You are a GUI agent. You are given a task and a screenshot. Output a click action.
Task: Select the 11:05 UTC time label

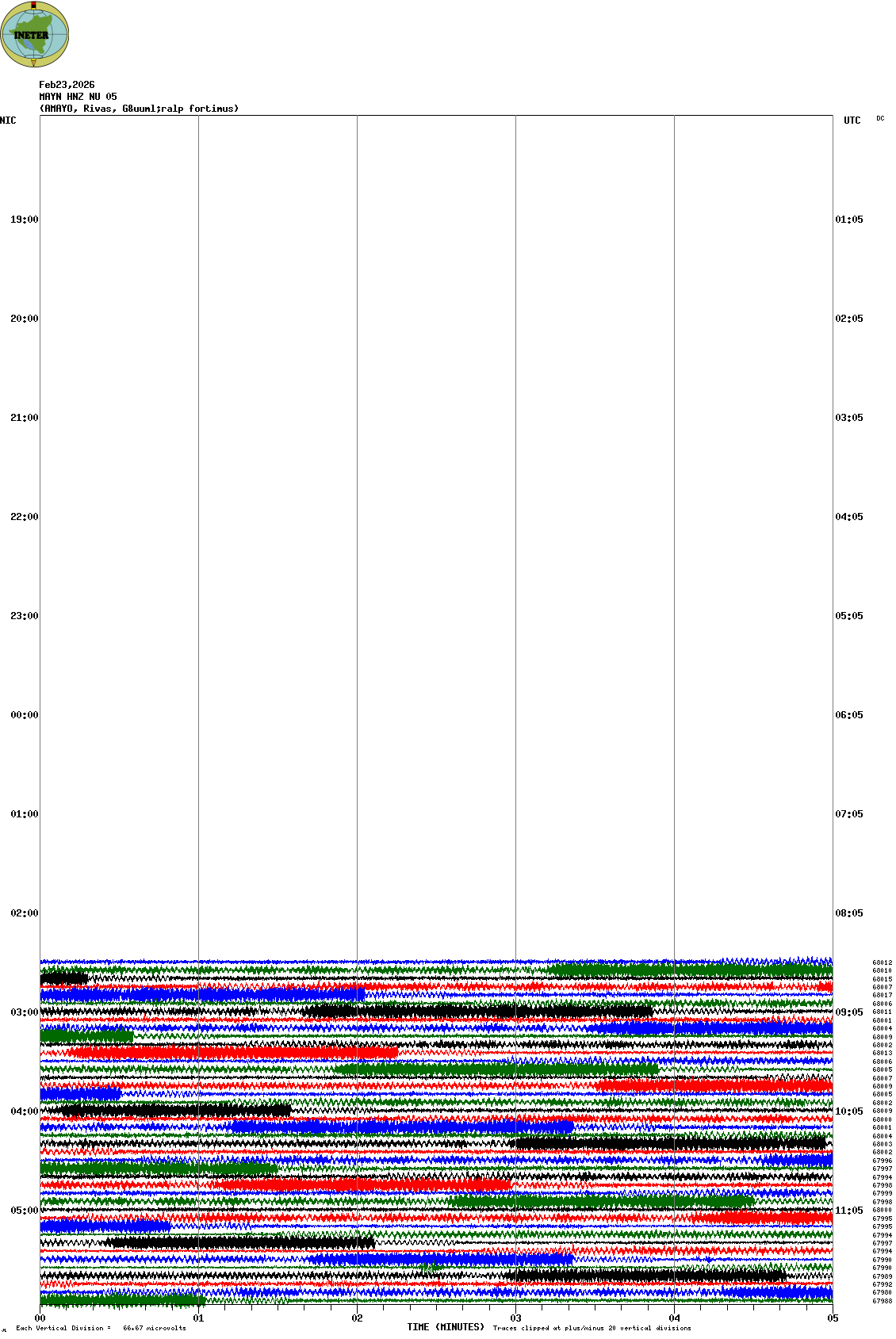click(849, 1211)
